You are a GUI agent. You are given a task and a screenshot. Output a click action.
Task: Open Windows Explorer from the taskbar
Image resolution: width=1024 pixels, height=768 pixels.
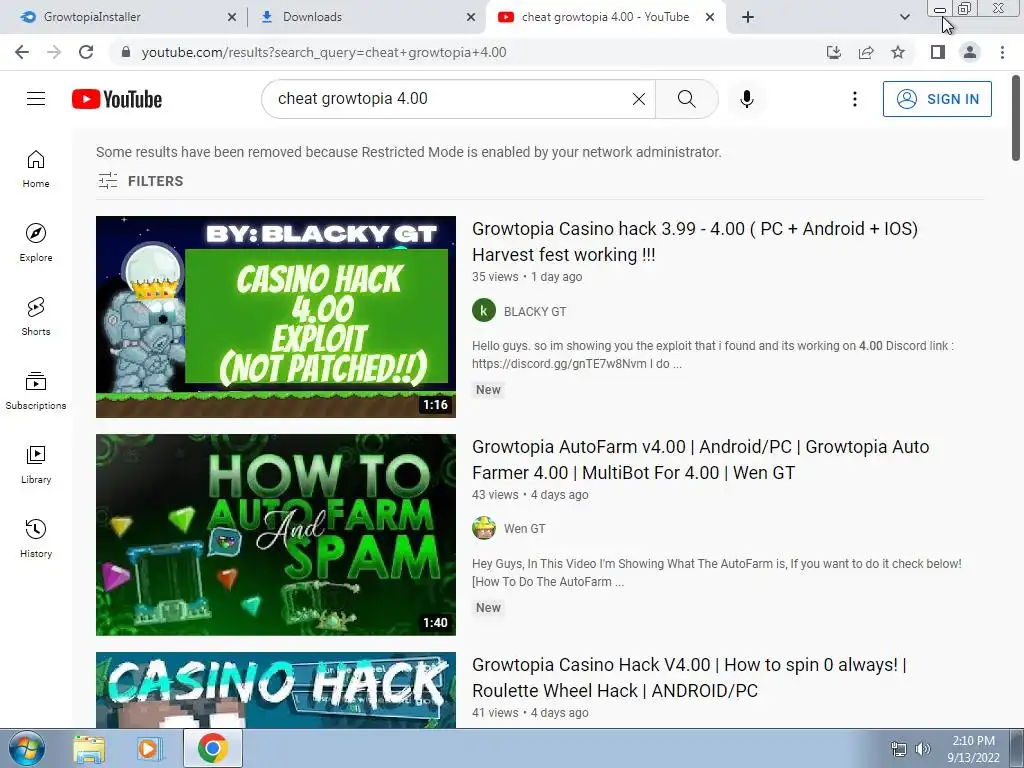(89, 748)
